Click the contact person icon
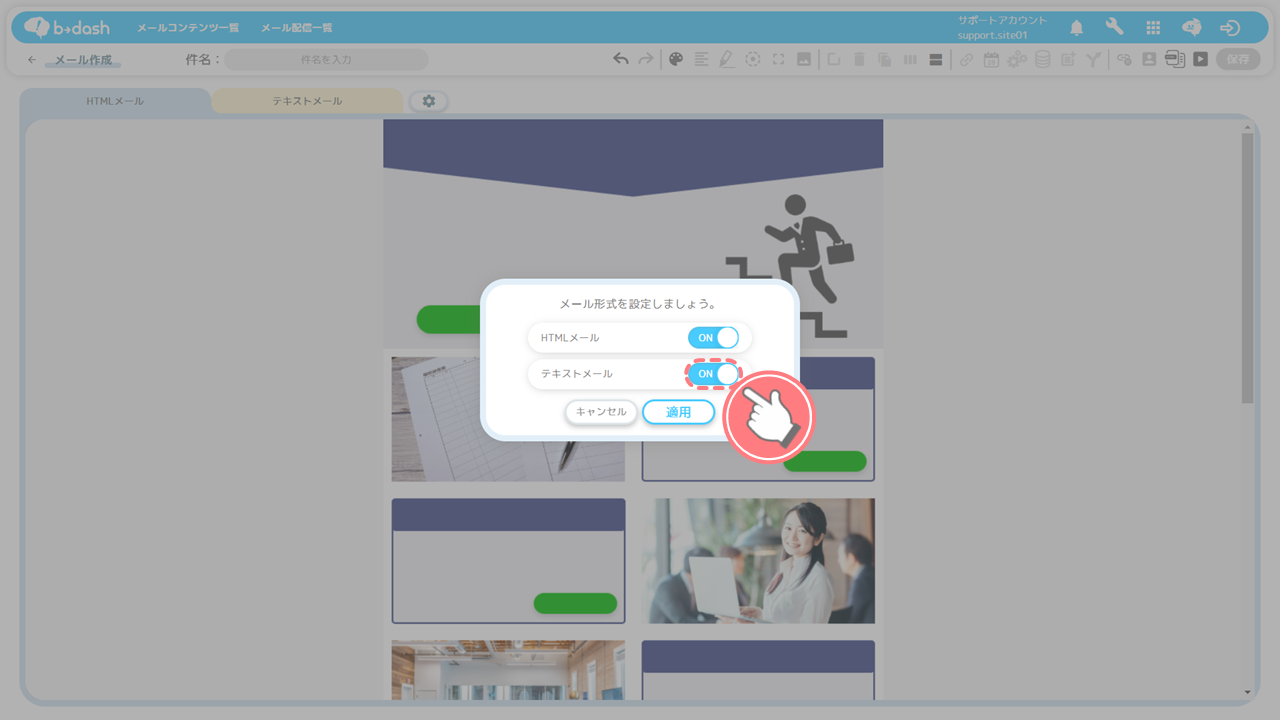 pyautogui.click(x=1149, y=59)
